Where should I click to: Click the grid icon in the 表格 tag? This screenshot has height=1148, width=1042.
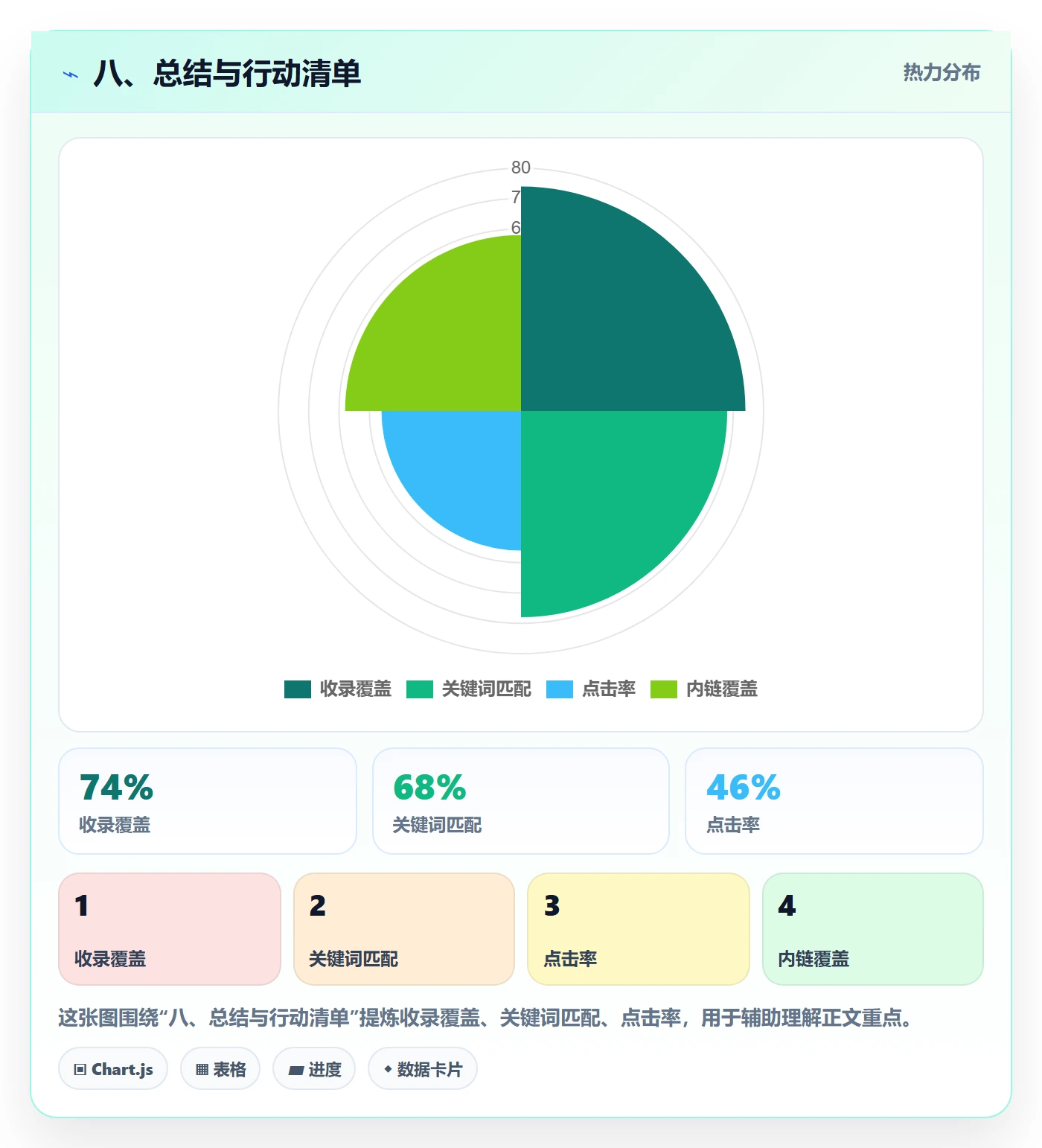tap(202, 1070)
